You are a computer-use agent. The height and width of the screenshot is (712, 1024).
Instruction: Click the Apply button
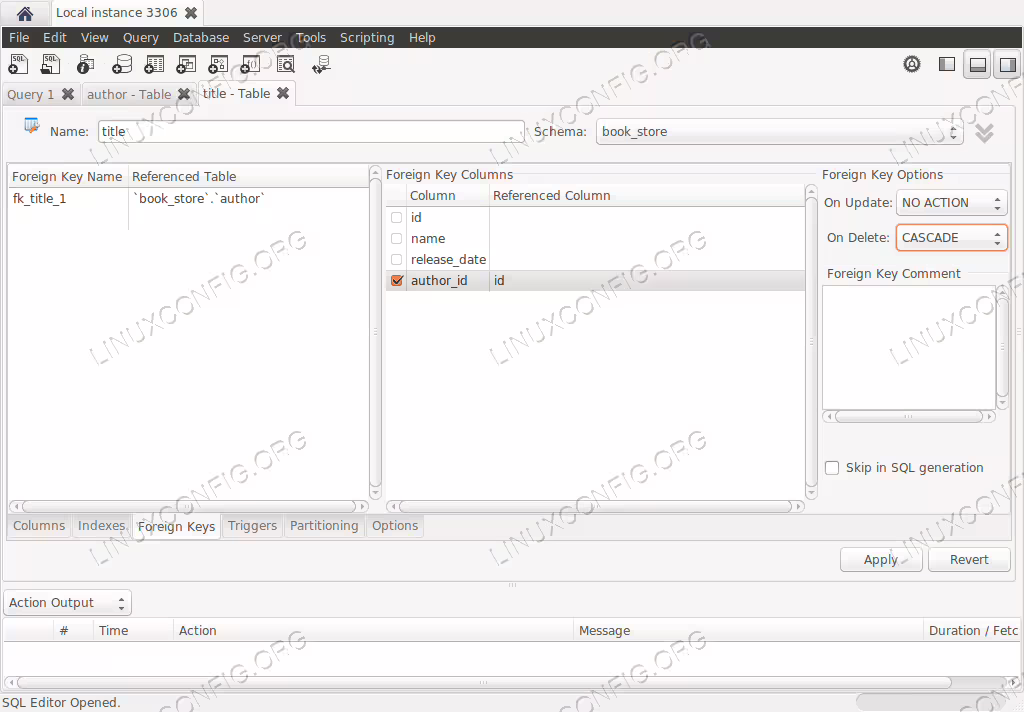click(880, 560)
